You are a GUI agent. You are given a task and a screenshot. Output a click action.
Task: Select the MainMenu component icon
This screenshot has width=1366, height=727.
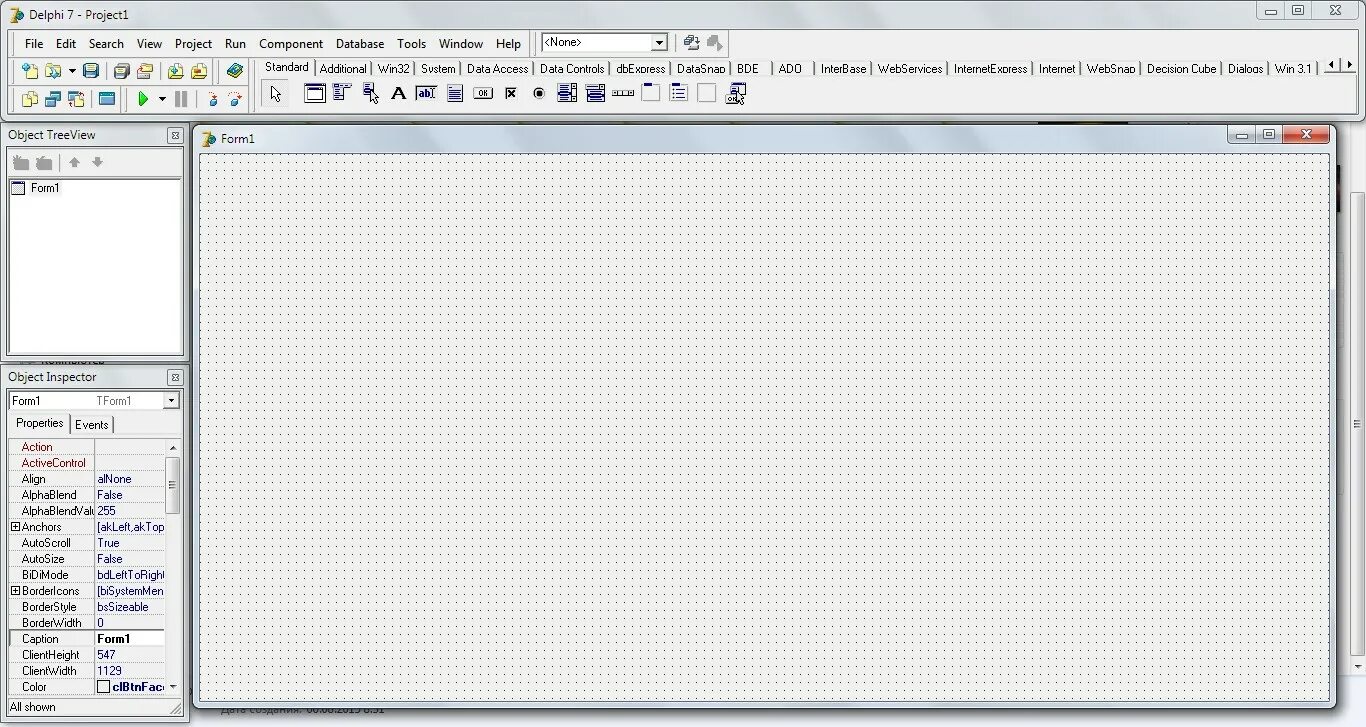click(x=342, y=93)
